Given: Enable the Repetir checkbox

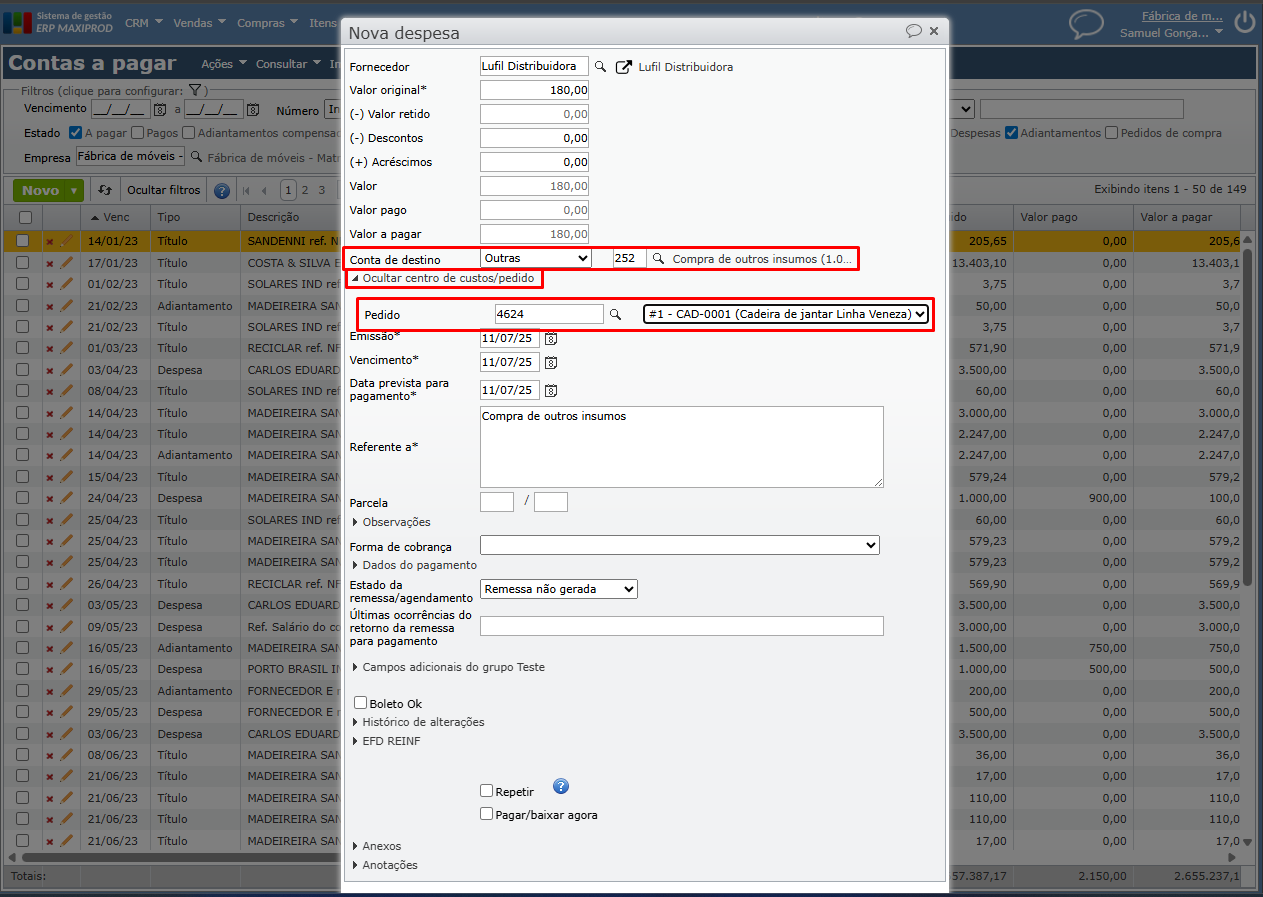Looking at the screenshot, I should pyautogui.click(x=487, y=790).
